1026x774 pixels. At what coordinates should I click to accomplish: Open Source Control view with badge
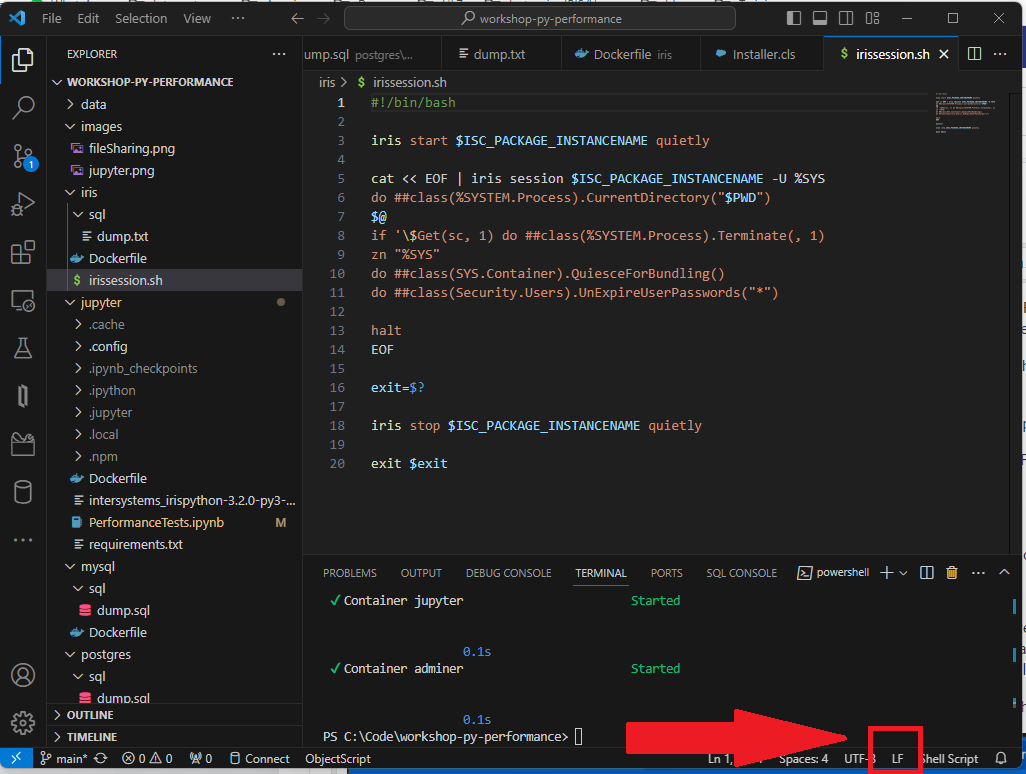tap(22, 156)
